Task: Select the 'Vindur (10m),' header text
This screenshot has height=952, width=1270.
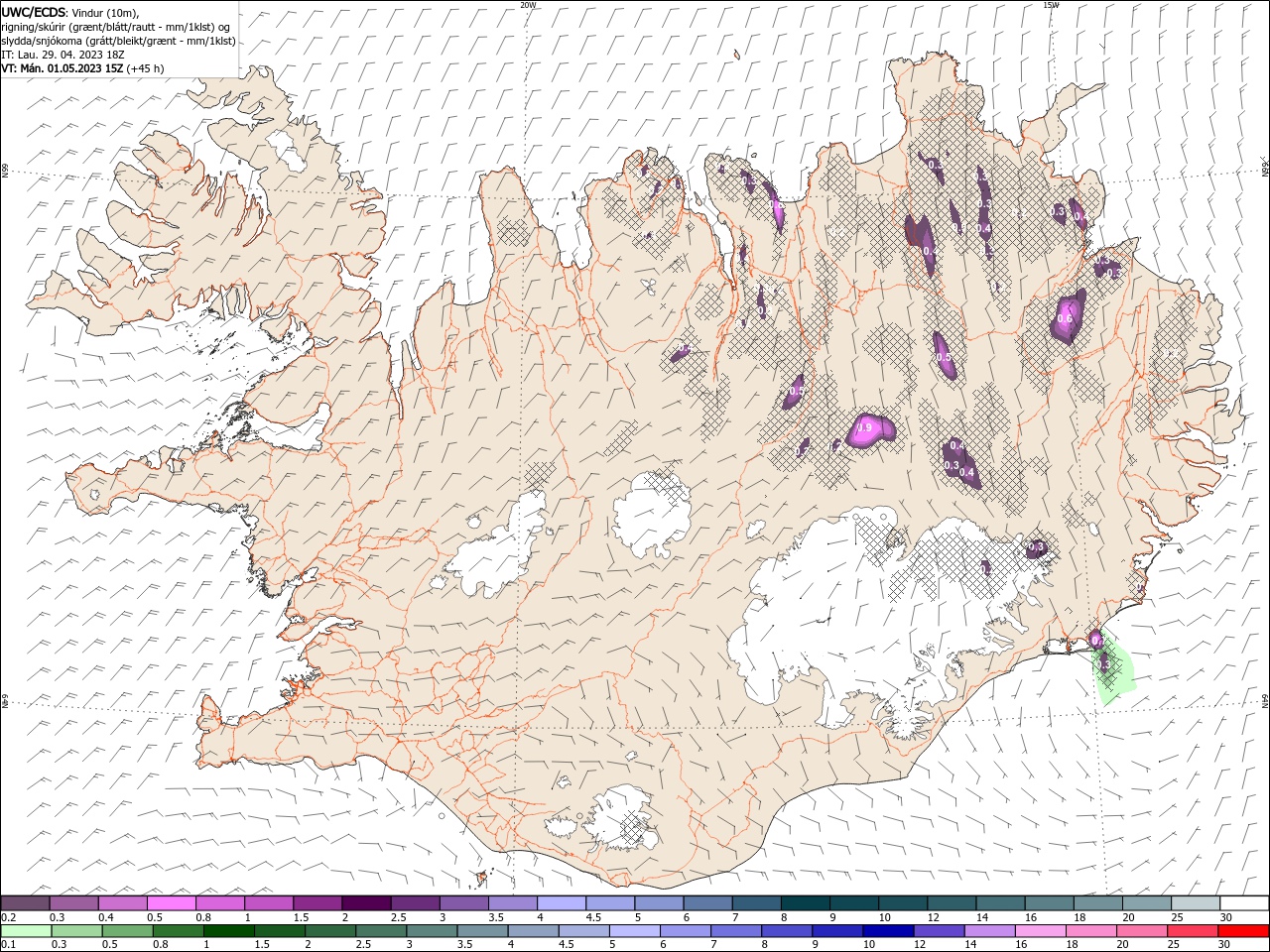Action: point(106,12)
